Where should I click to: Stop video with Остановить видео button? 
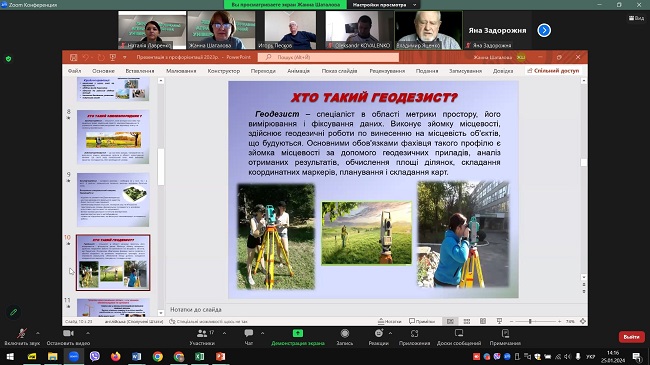tap(68, 337)
